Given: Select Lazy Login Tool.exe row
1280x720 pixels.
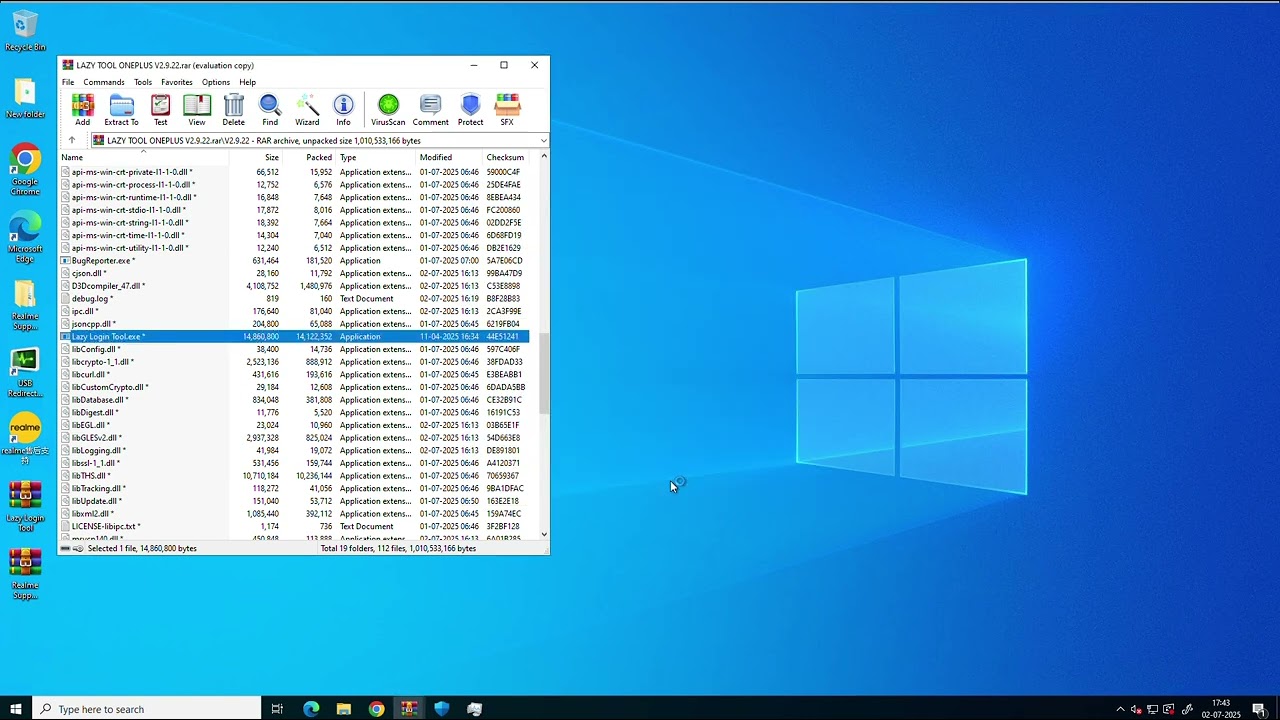Looking at the screenshot, I should click(x=294, y=337).
